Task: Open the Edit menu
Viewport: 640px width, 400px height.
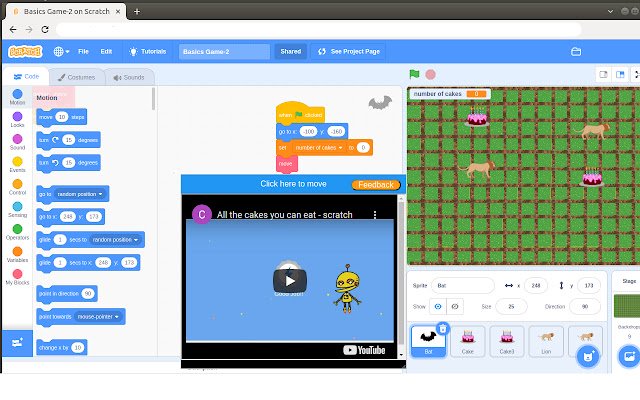Action: (x=106, y=51)
